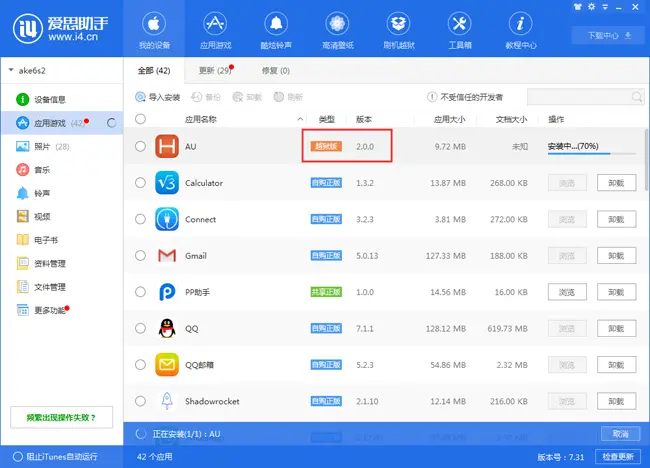Viewport: 650px width, 468px height.
Task: Click the QQ penguin app icon
Action: pyautogui.click(x=167, y=328)
